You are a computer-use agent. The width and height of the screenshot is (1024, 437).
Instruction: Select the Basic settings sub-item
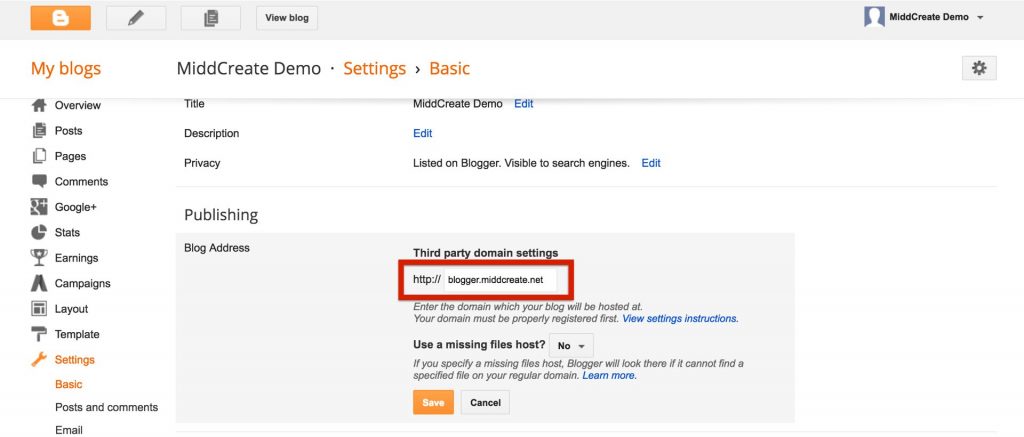click(69, 385)
